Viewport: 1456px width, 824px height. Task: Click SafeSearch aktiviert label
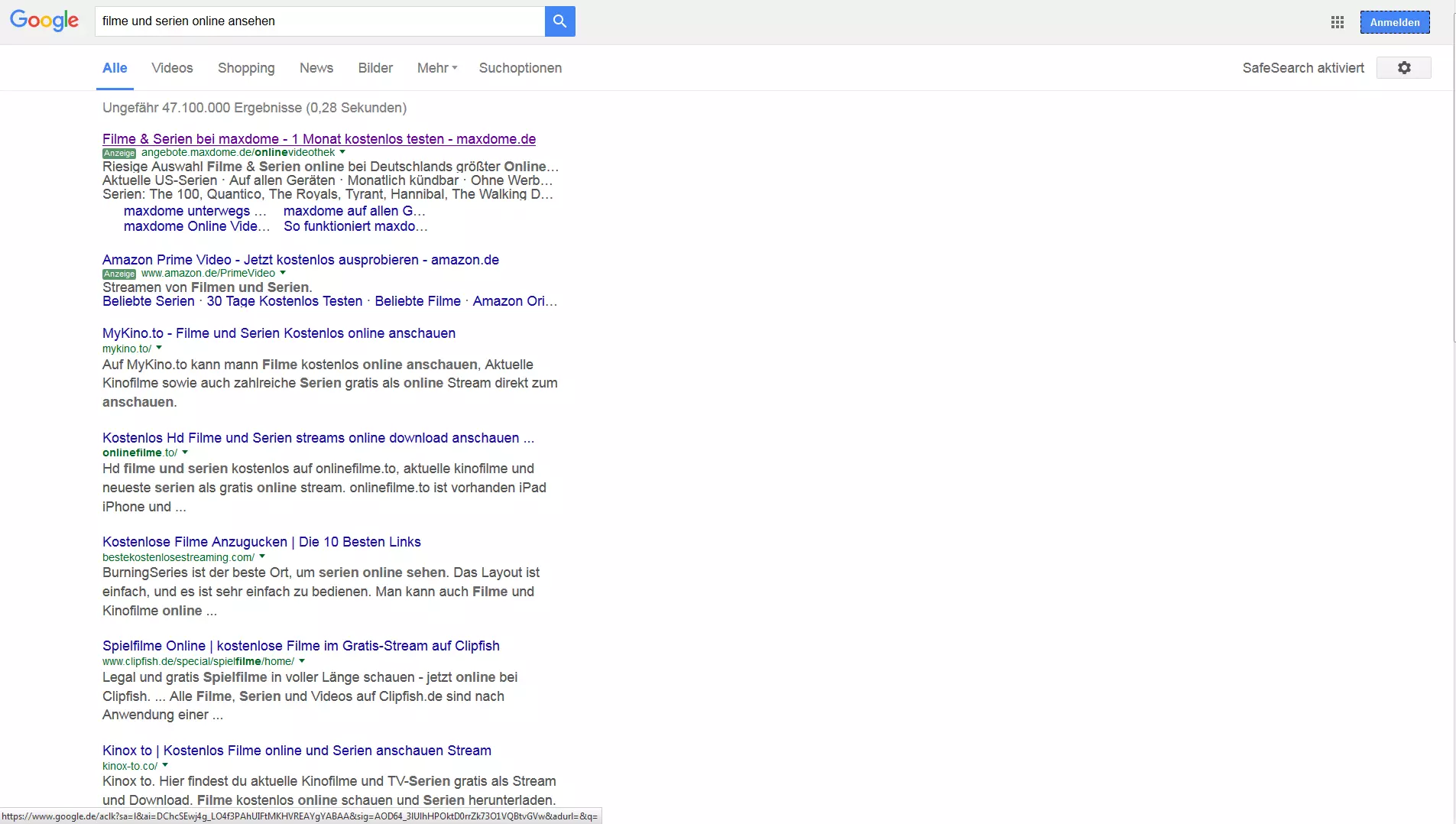1303,68
